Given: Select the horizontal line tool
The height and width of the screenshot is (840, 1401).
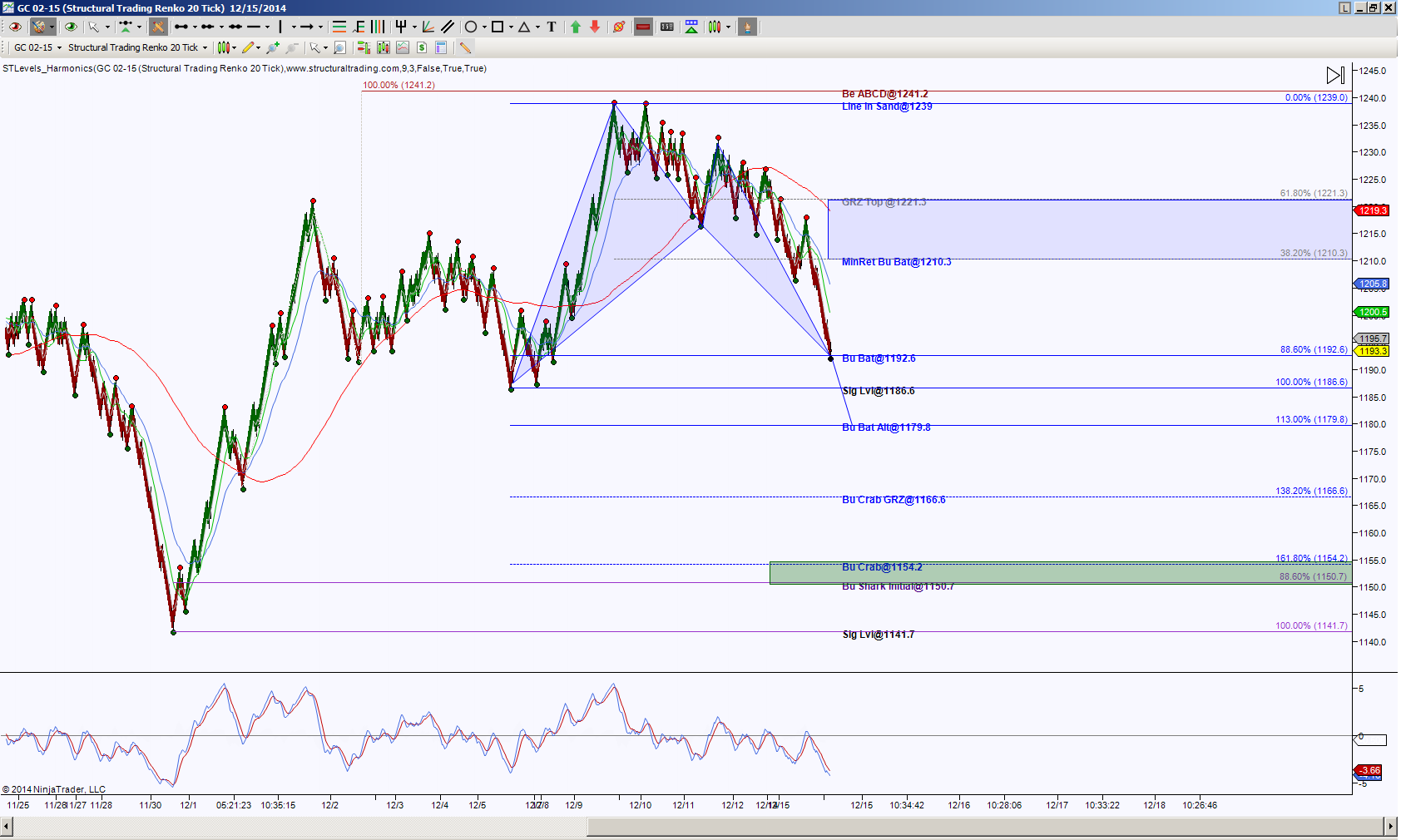Looking at the screenshot, I should pos(254,27).
